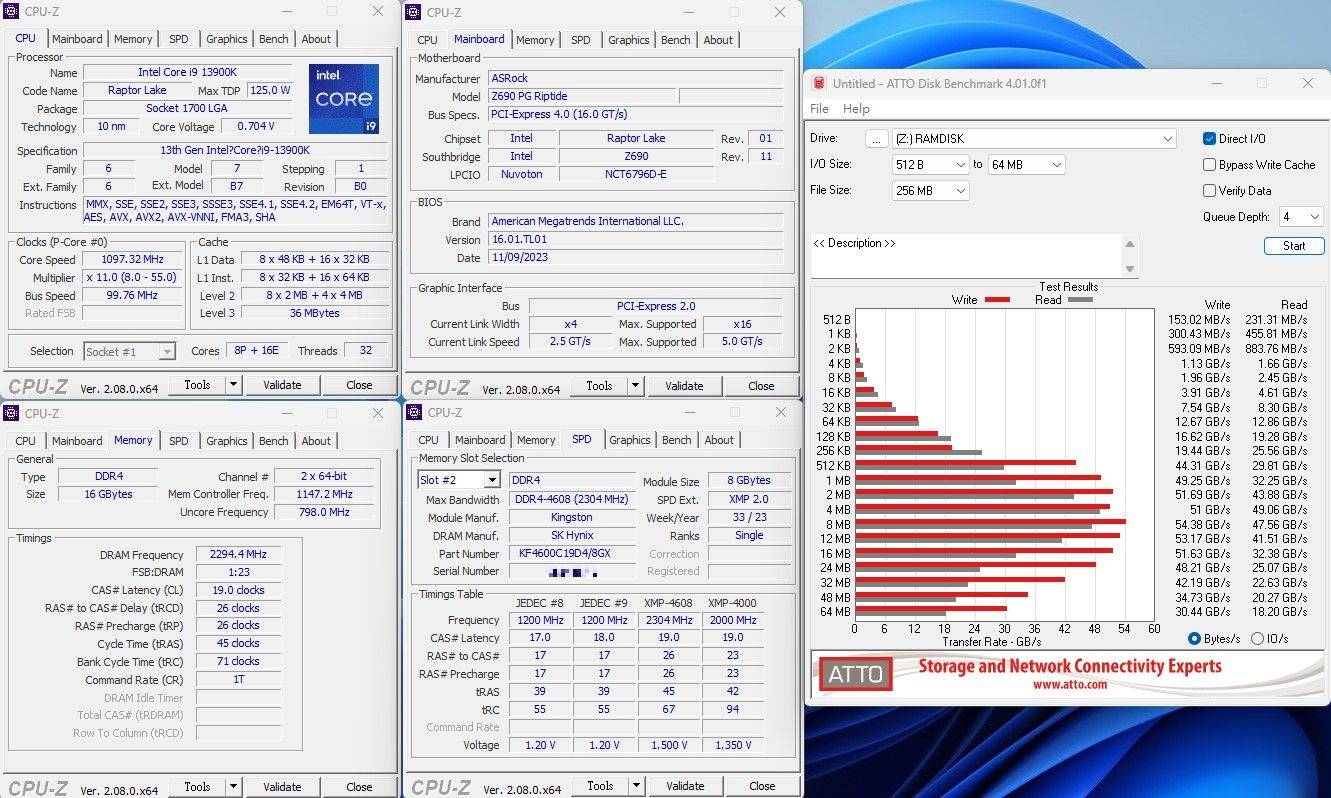This screenshot has height=798, width=1331.
Task: Click the CPU-Z title icon of the Mainboard window
Action: [x=414, y=12]
